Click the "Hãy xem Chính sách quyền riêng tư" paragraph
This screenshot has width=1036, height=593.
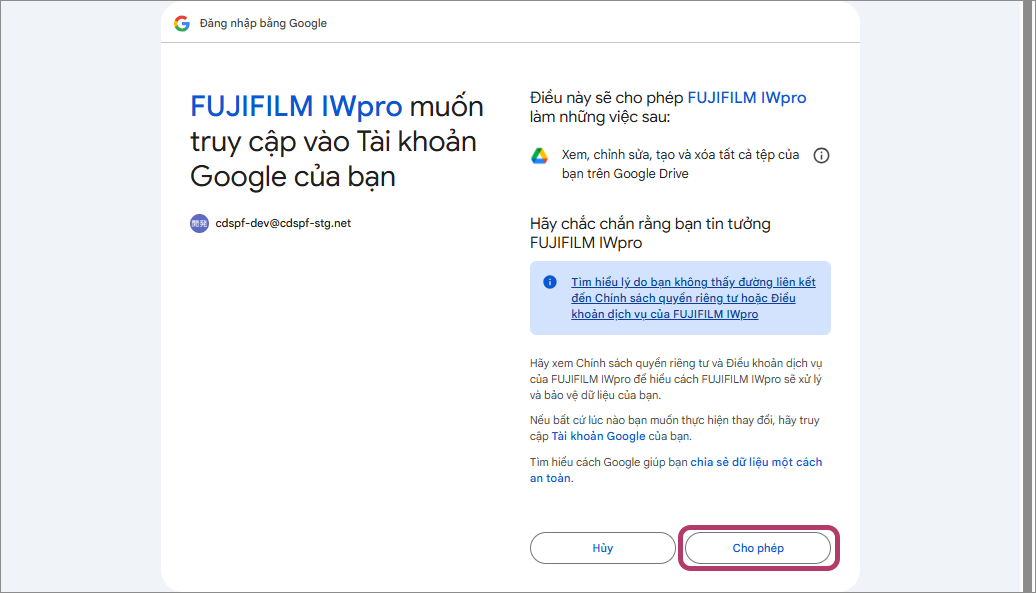(676, 379)
